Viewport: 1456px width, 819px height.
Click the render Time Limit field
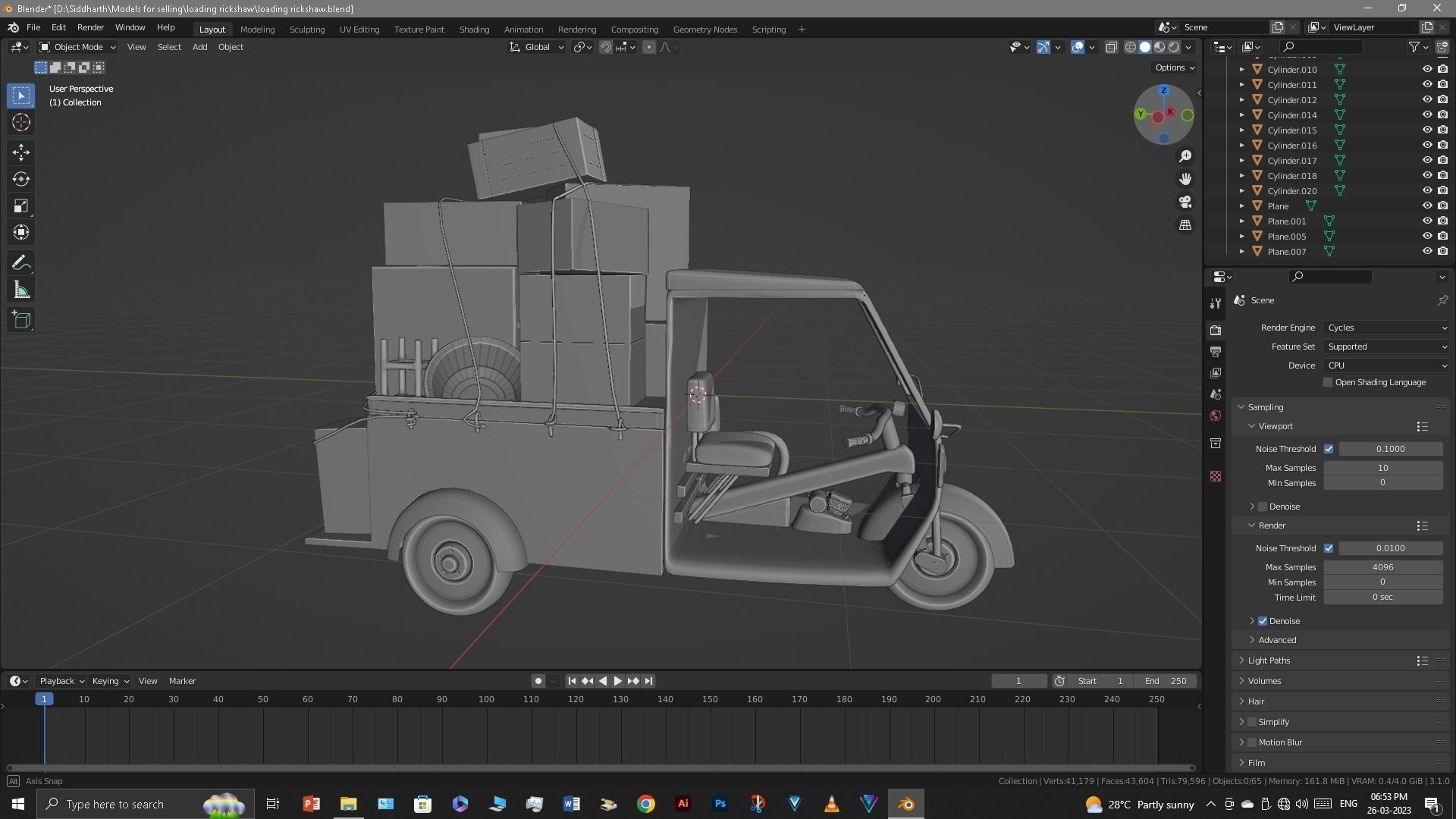coord(1383,598)
